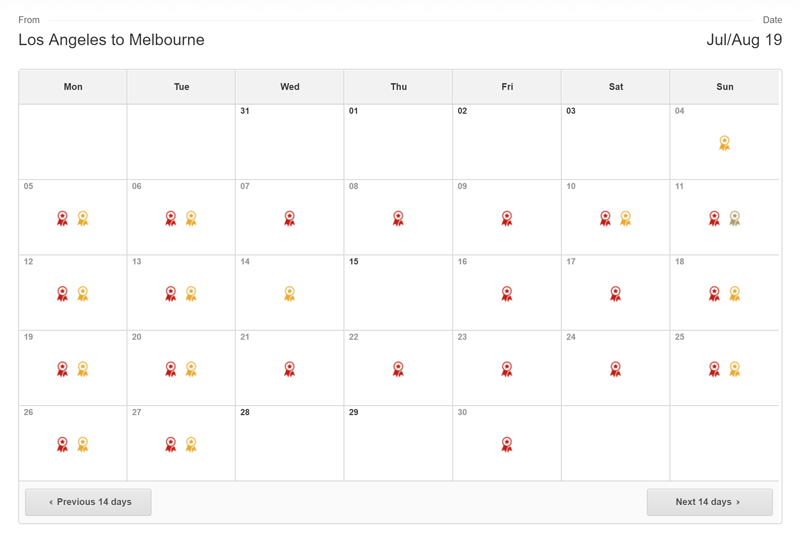
Task: Pick the red ribbon on Thursday 22
Action: (398, 369)
